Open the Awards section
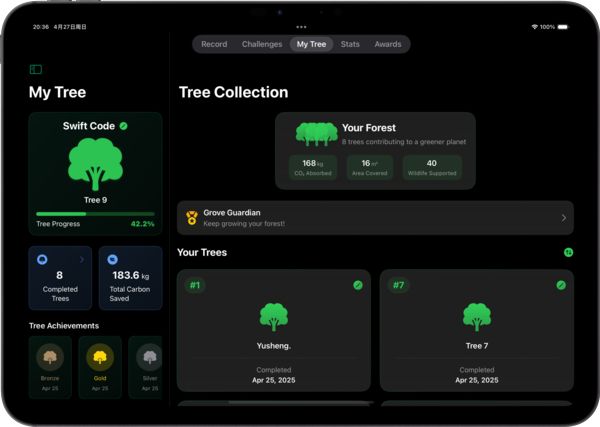The image size is (600, 427). pyautogui.click(x=388, y=44)
